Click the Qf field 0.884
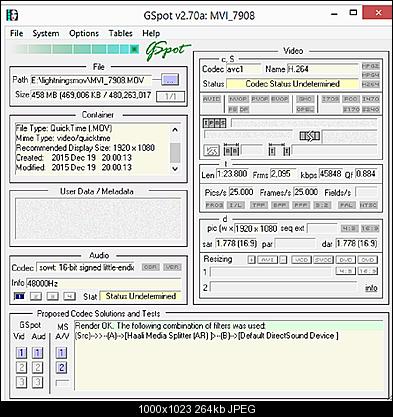The height and width of the screenshot is (417, 393). pos(366,174)
